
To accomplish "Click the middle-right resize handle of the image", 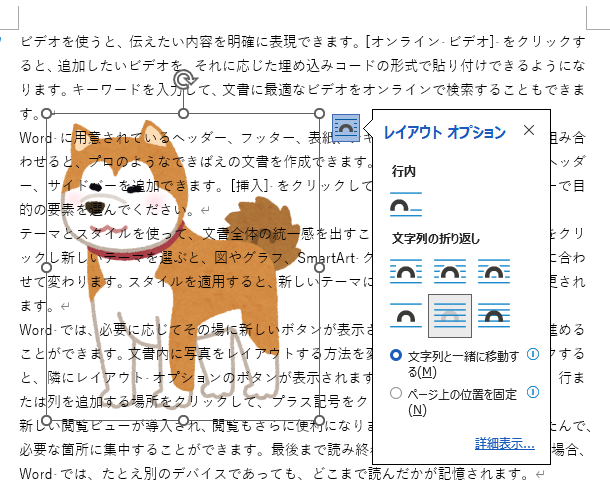I will point(319,267).
